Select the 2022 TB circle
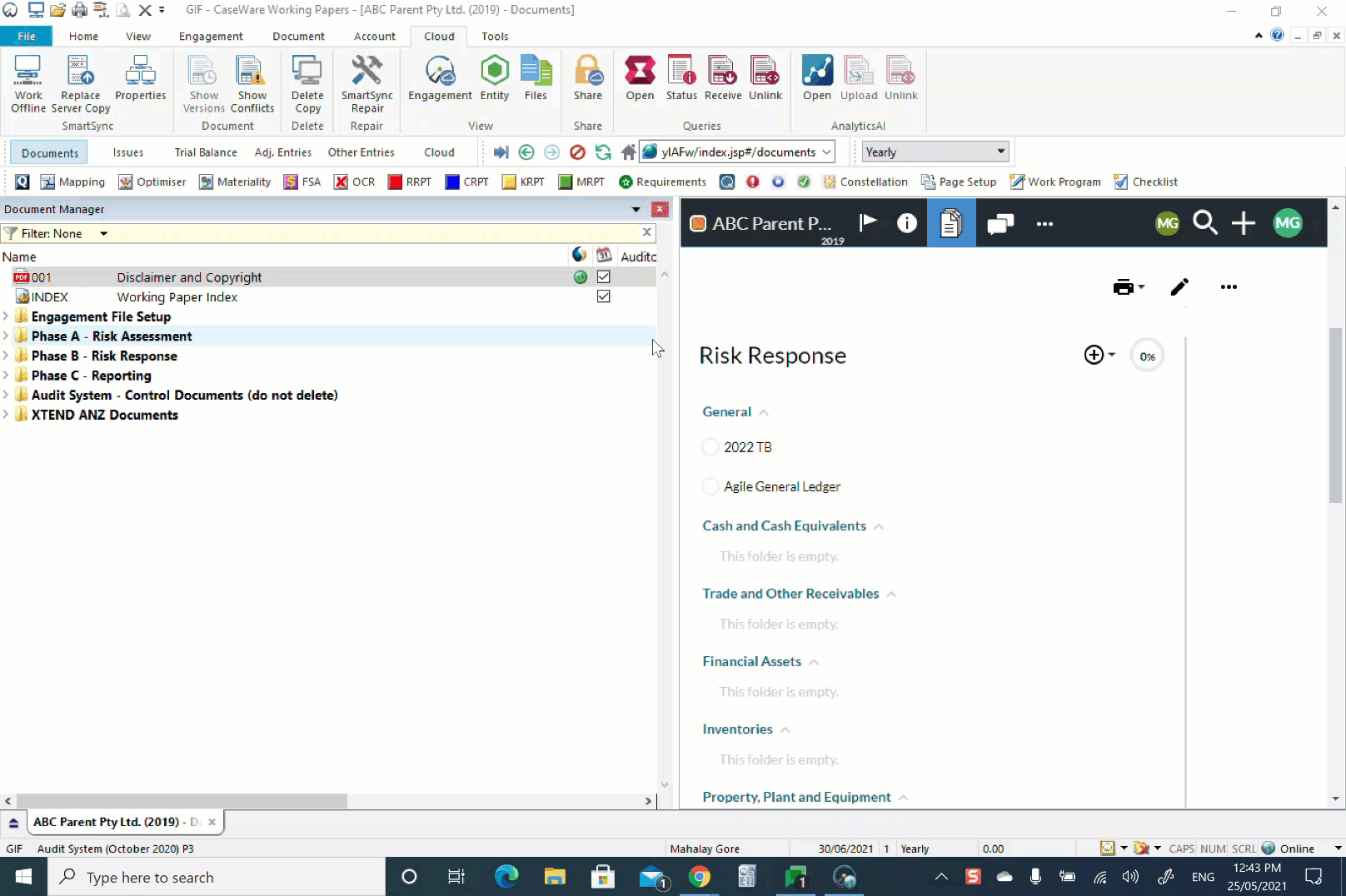 point(710,447)
